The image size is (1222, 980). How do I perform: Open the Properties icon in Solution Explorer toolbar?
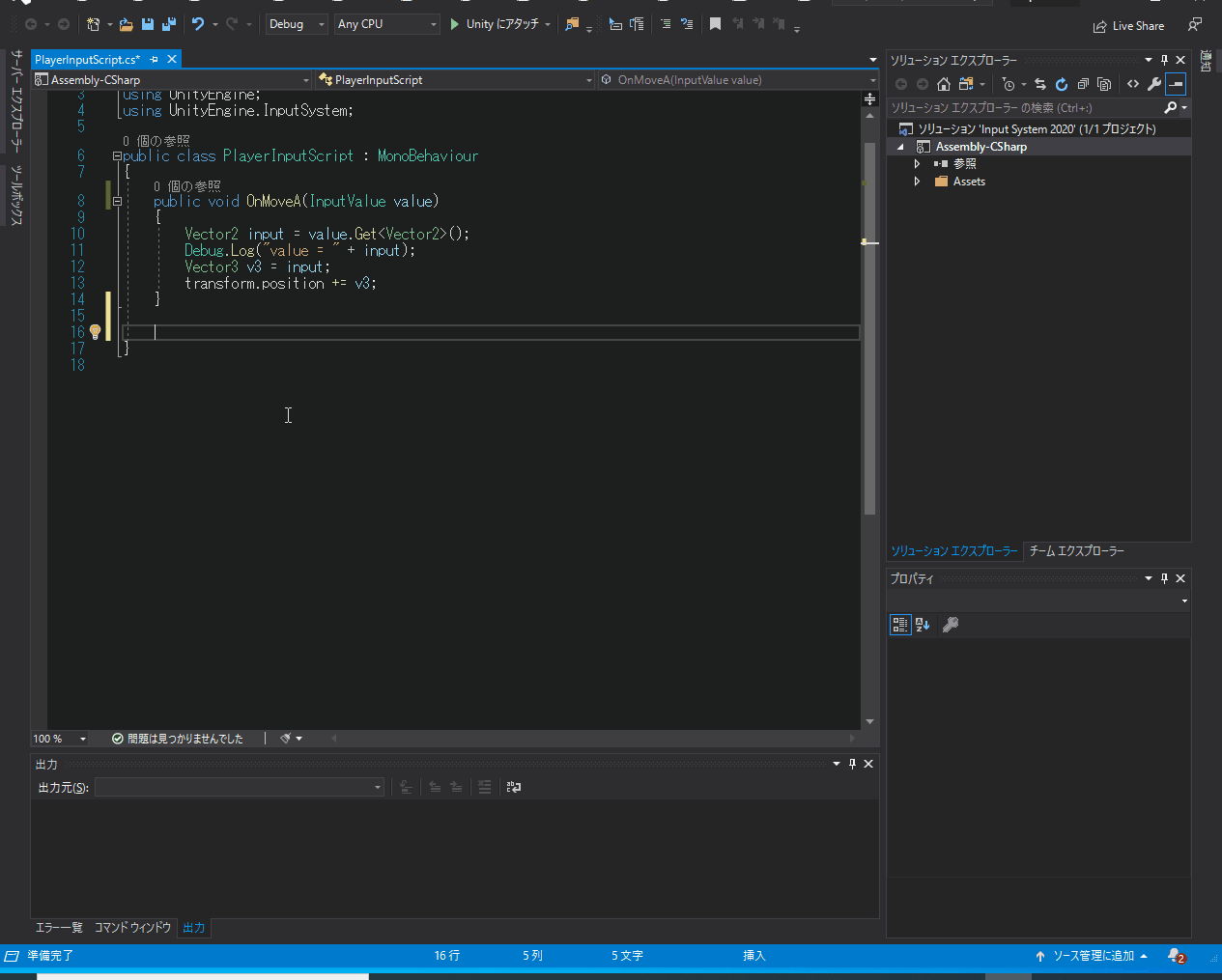pyautogui.click(x=1153, y=84)
